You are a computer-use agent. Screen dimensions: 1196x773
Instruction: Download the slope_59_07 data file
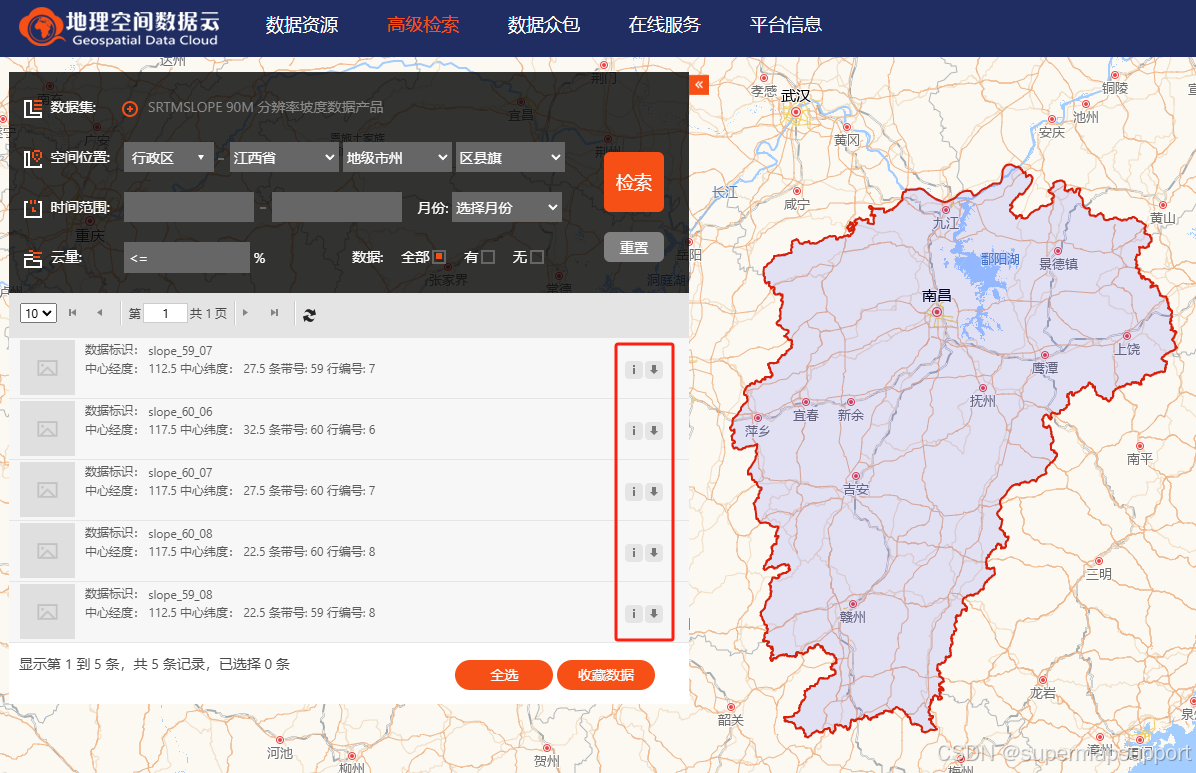coord(653,369)
